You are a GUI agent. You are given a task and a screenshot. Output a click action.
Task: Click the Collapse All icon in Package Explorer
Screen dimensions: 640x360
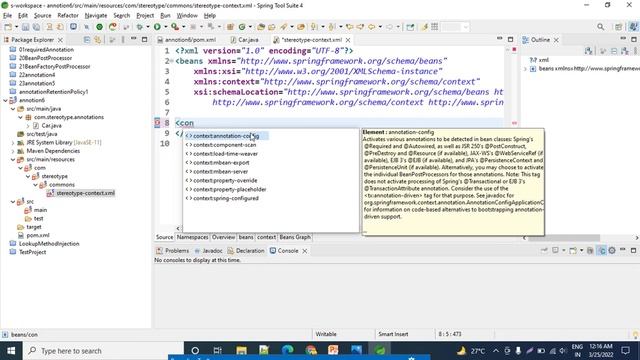pyautogui.click(x=87, y=40)
